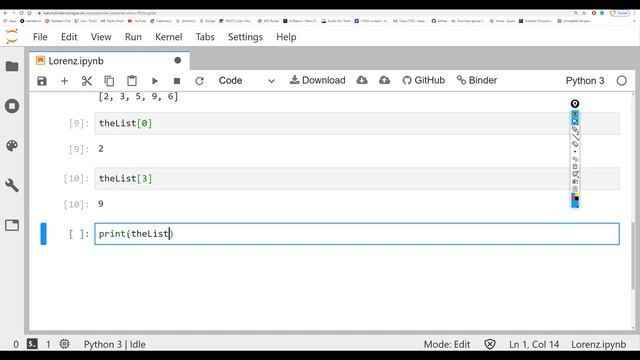Viewport: 640px width, 360px height.
Task: Cut the selected cell with scissors icon
Action: click(x=87, y=81)
